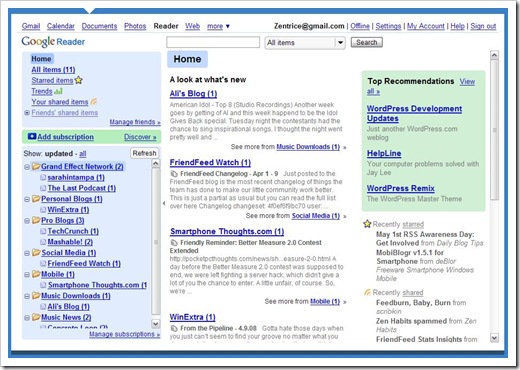
Task: Click the Add subscription plus icon
Action: (32, 136)
